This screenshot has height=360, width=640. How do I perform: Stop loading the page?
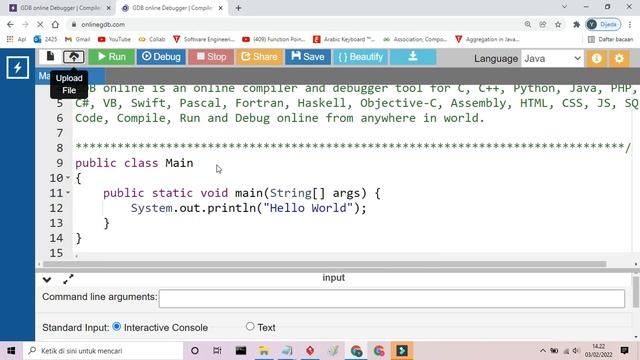(x=40, y=24)
